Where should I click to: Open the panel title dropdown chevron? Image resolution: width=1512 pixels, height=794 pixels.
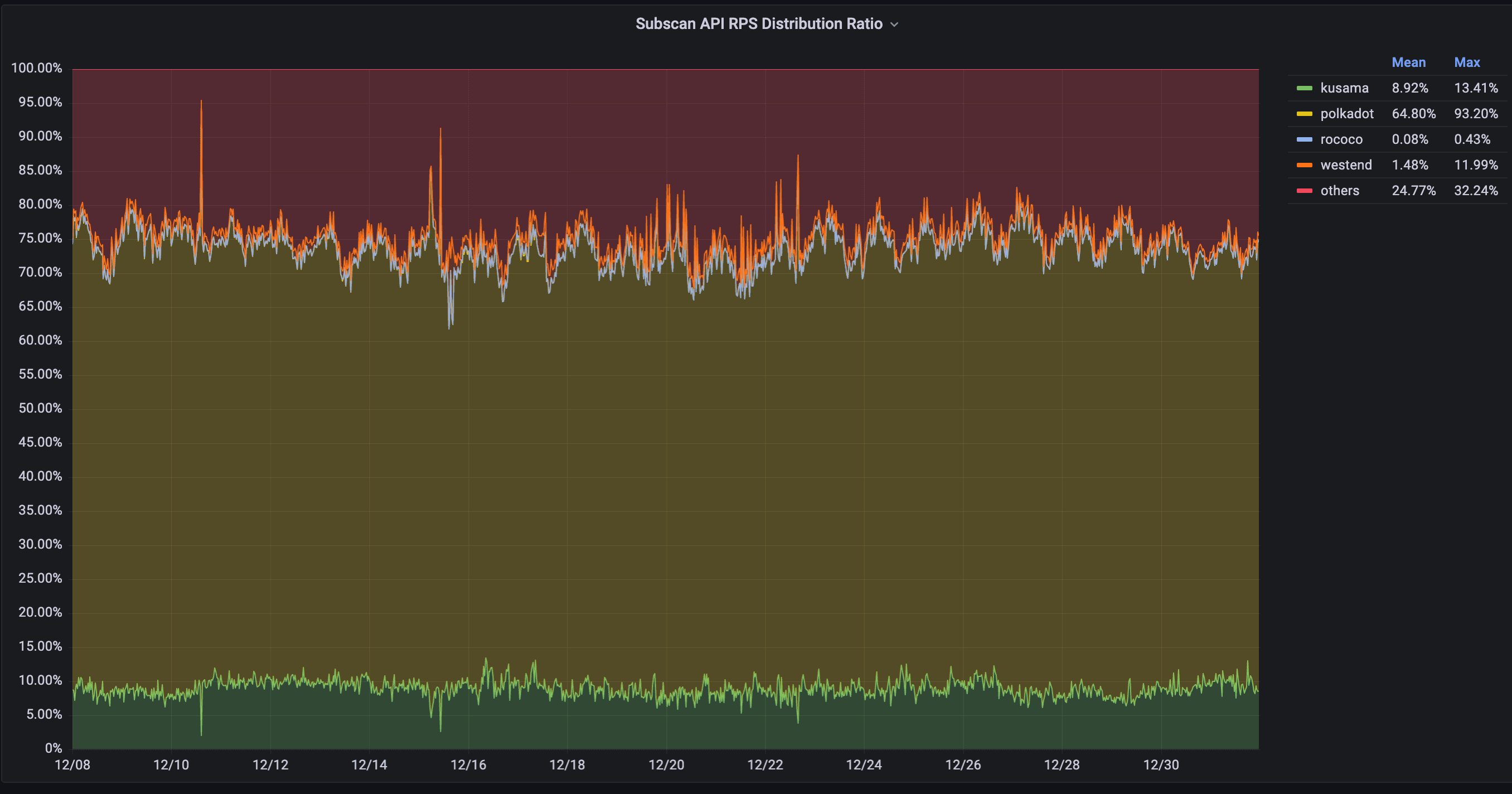pyautogui.click(x=894, y=25)
